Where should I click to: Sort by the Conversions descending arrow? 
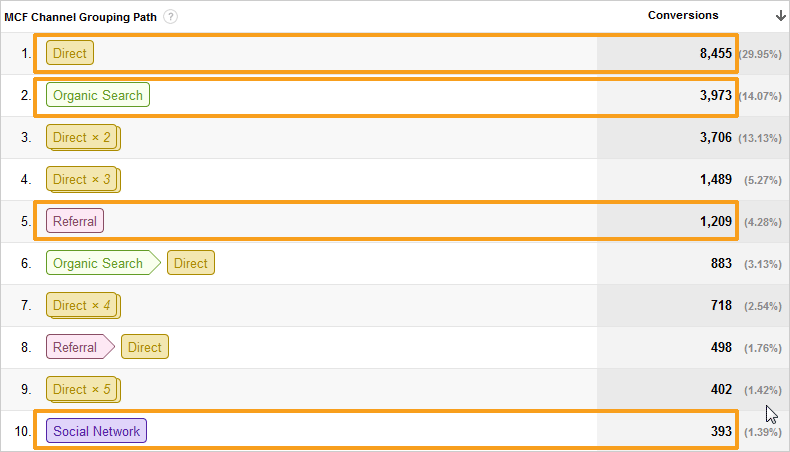(x=780, y=16)
